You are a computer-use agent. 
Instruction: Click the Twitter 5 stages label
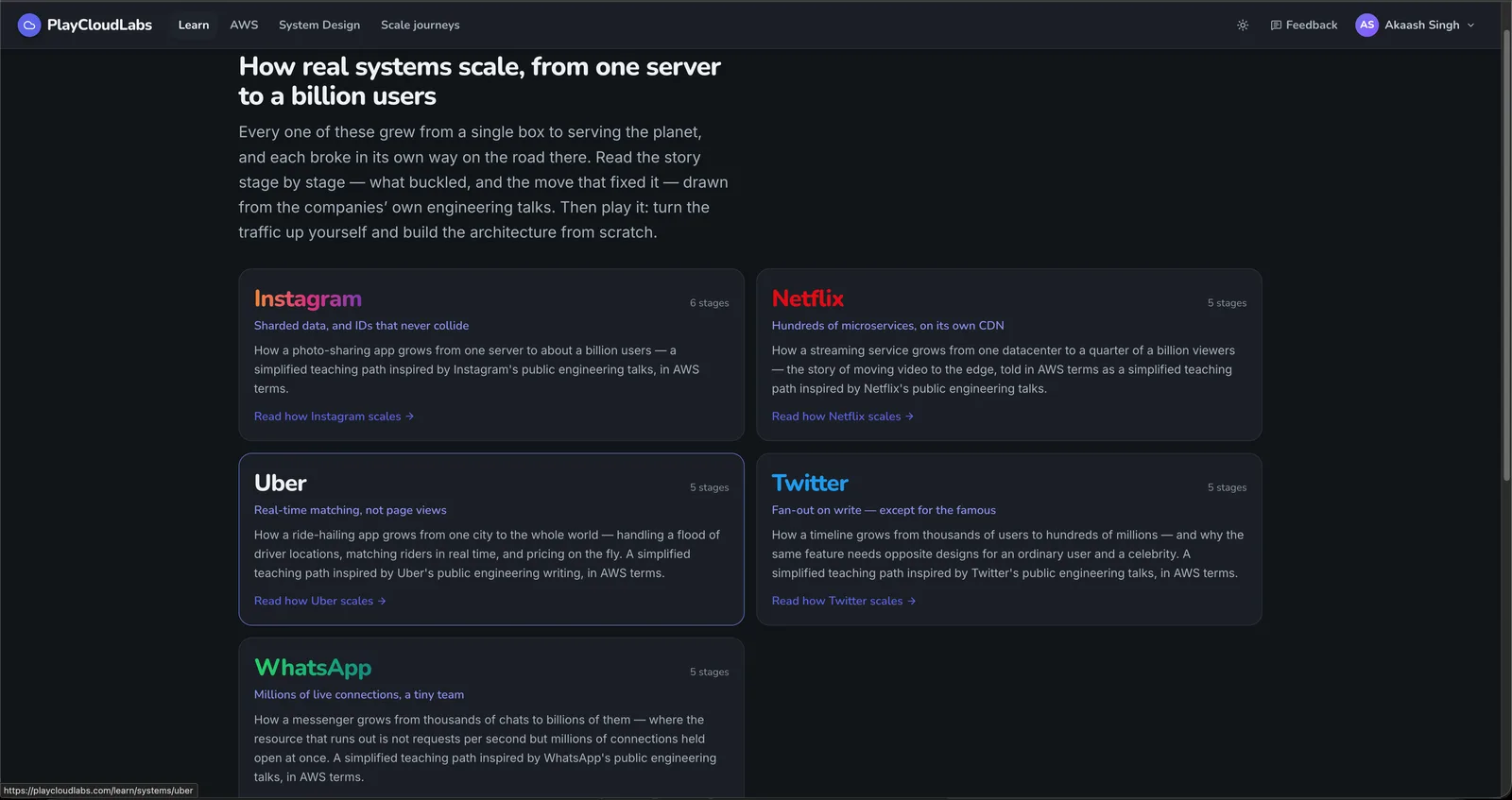click(x=1228, y=487)
